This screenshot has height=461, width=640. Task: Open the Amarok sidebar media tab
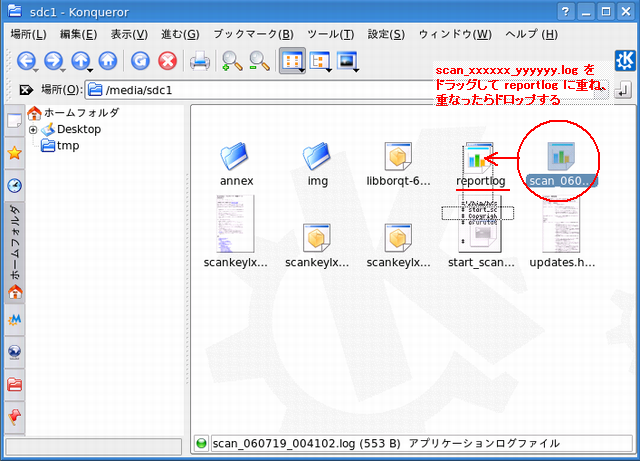15,320
